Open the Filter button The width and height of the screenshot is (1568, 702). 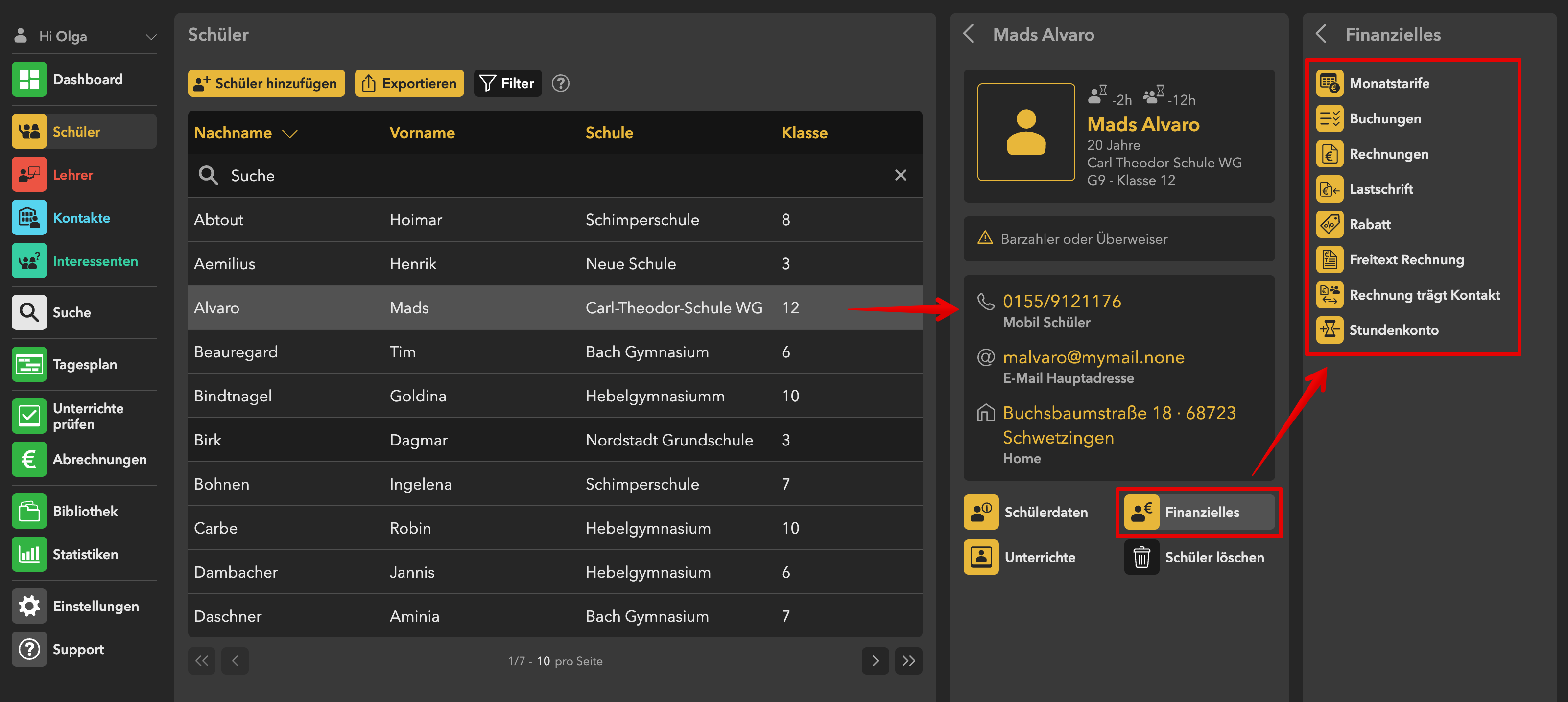[x=507, y=83]
